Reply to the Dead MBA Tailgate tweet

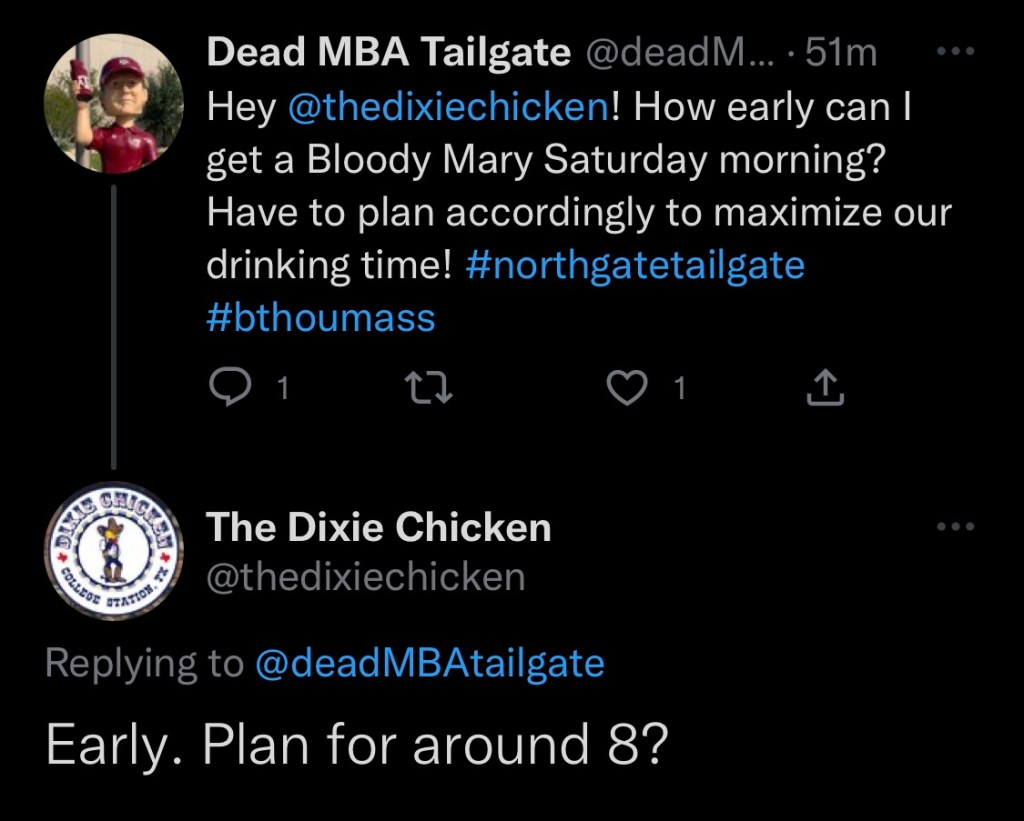231,389
